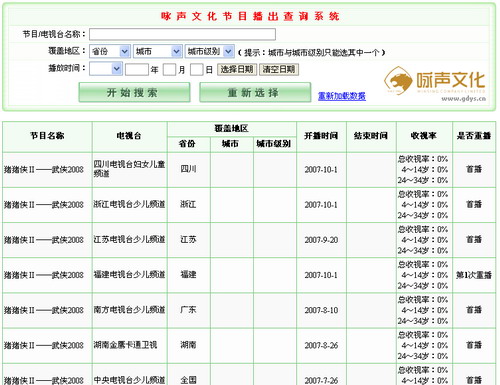The width and height of the screenshot is (500, 385).
Task: Click the 福建 province cell
Action: pos(188,275)
